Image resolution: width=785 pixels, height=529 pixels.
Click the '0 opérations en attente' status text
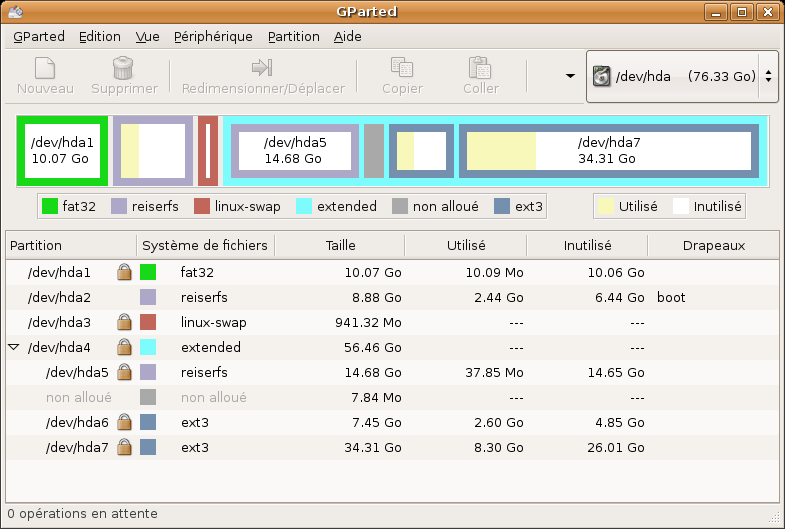83,514
